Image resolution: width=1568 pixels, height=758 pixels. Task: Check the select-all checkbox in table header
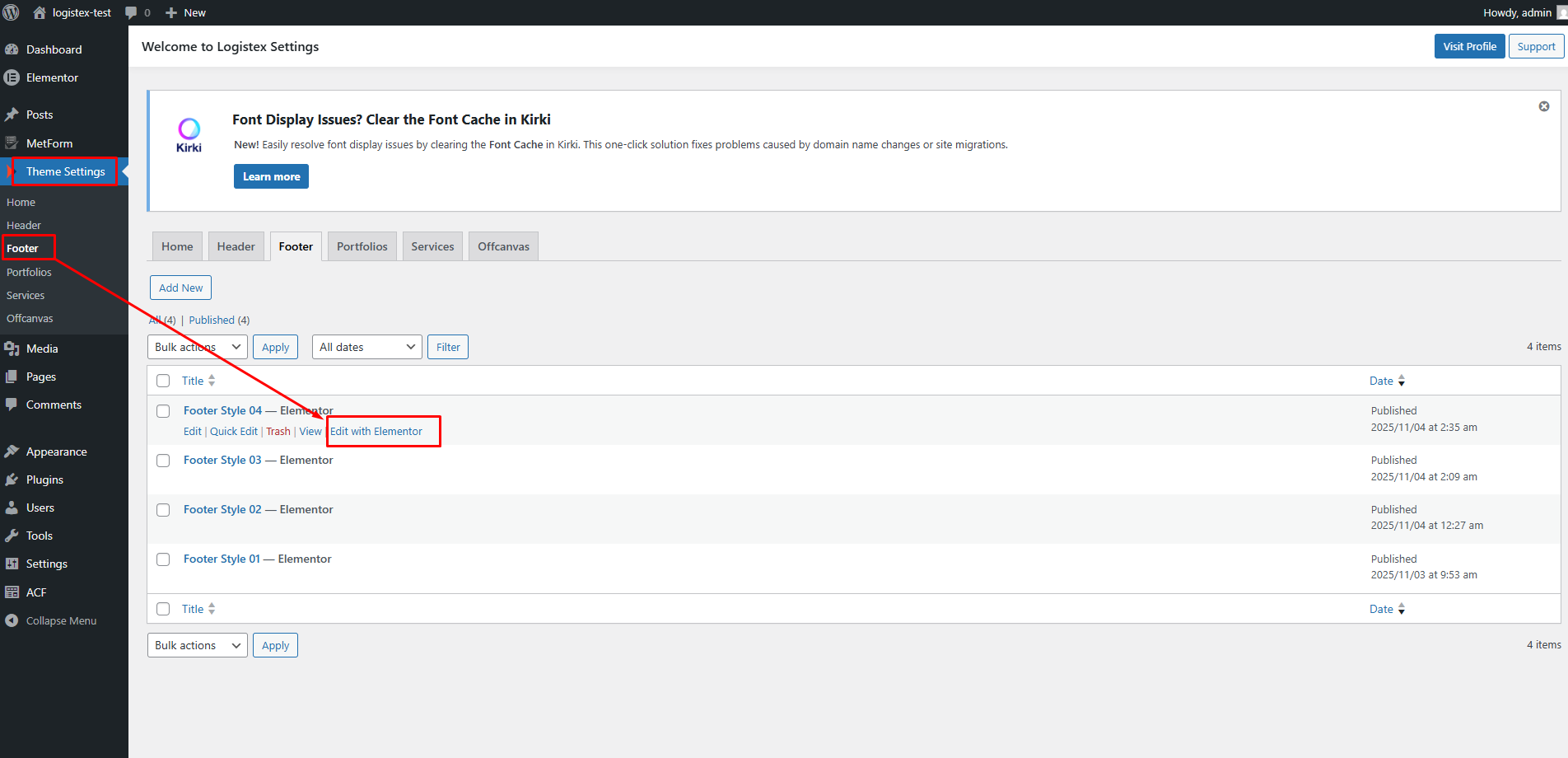[x=163, y=381]
